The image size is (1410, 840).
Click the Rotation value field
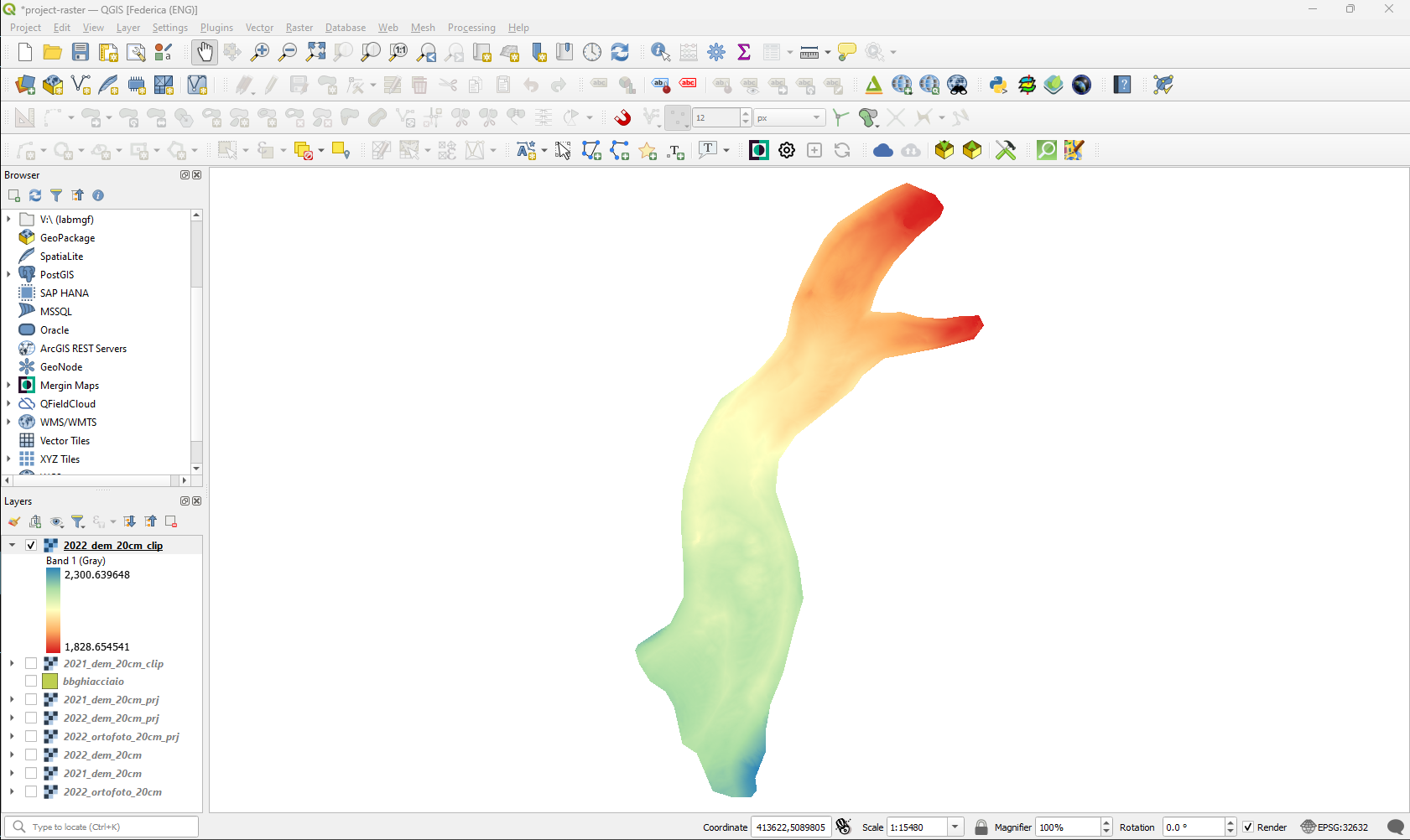1193,827
